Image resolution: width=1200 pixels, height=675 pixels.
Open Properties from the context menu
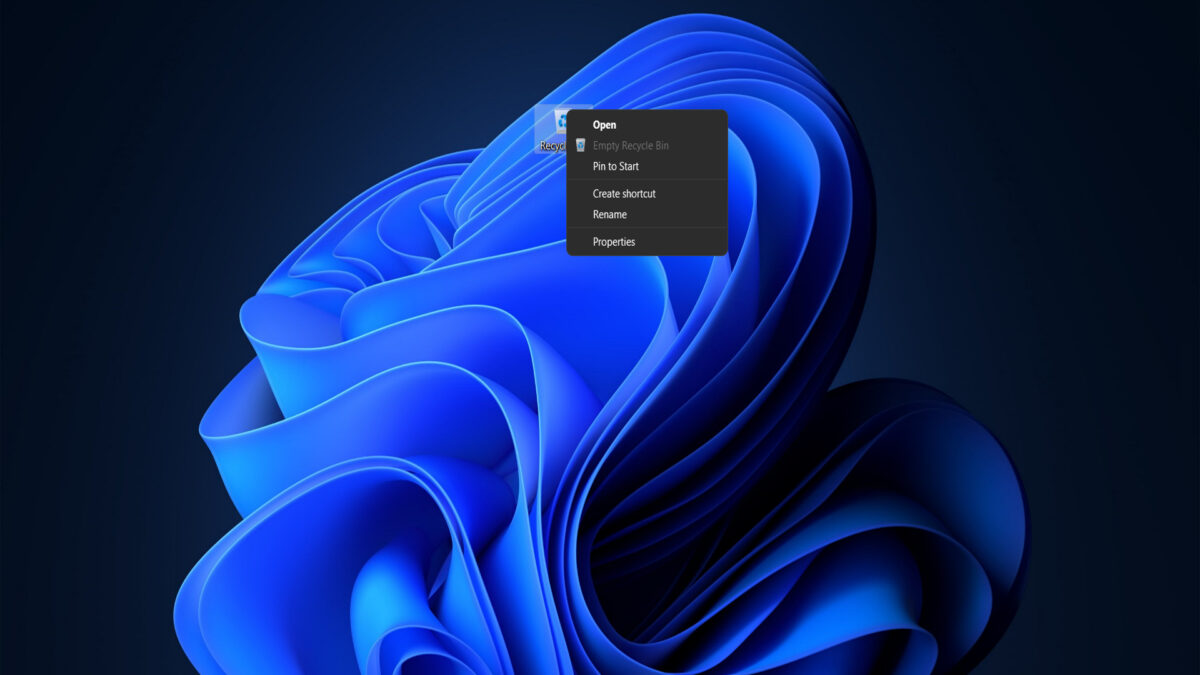point(646,242)
